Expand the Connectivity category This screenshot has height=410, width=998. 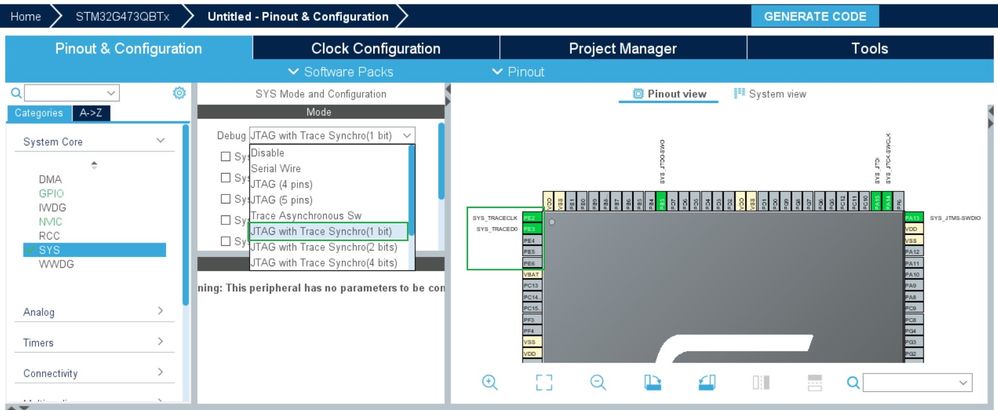coord(160,372)
